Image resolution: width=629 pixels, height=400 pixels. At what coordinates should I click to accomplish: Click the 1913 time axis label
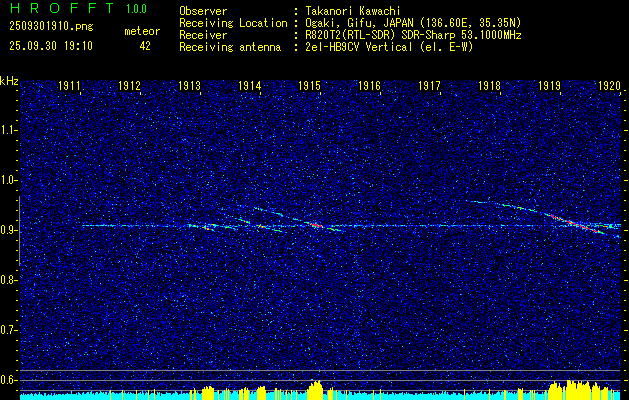coord(189,85)
